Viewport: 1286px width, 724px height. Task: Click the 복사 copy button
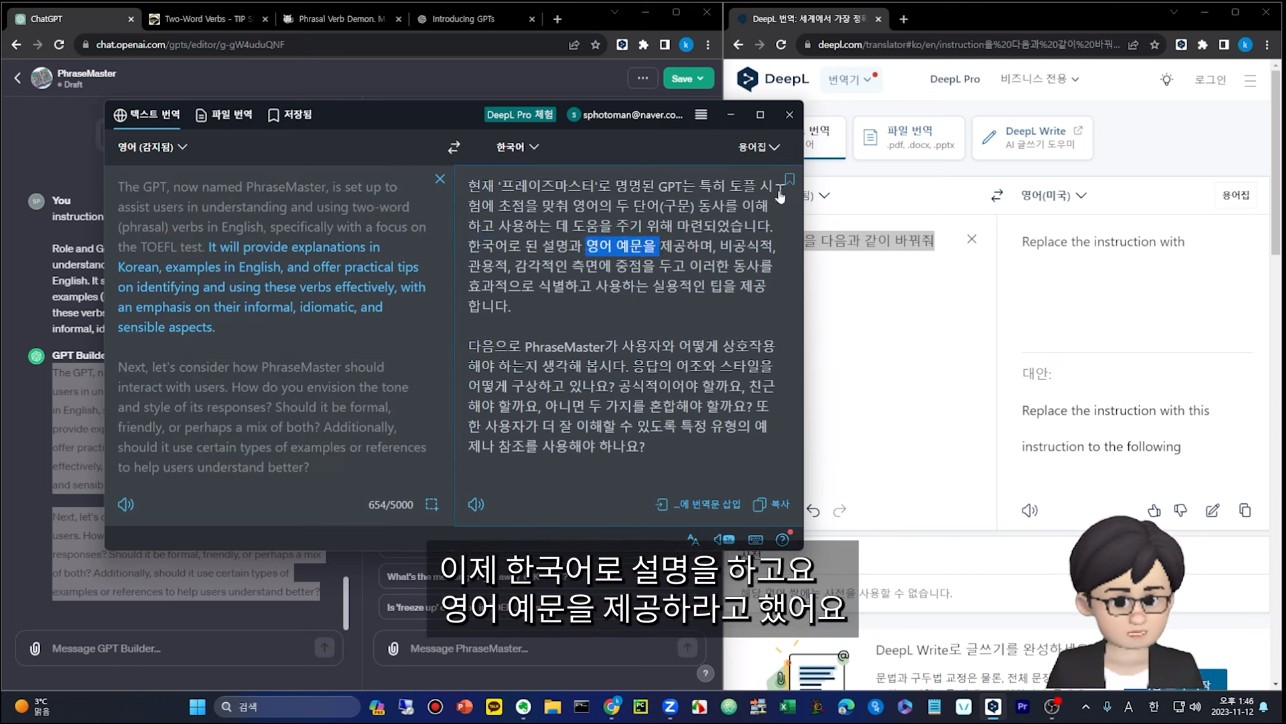point(771,505)
